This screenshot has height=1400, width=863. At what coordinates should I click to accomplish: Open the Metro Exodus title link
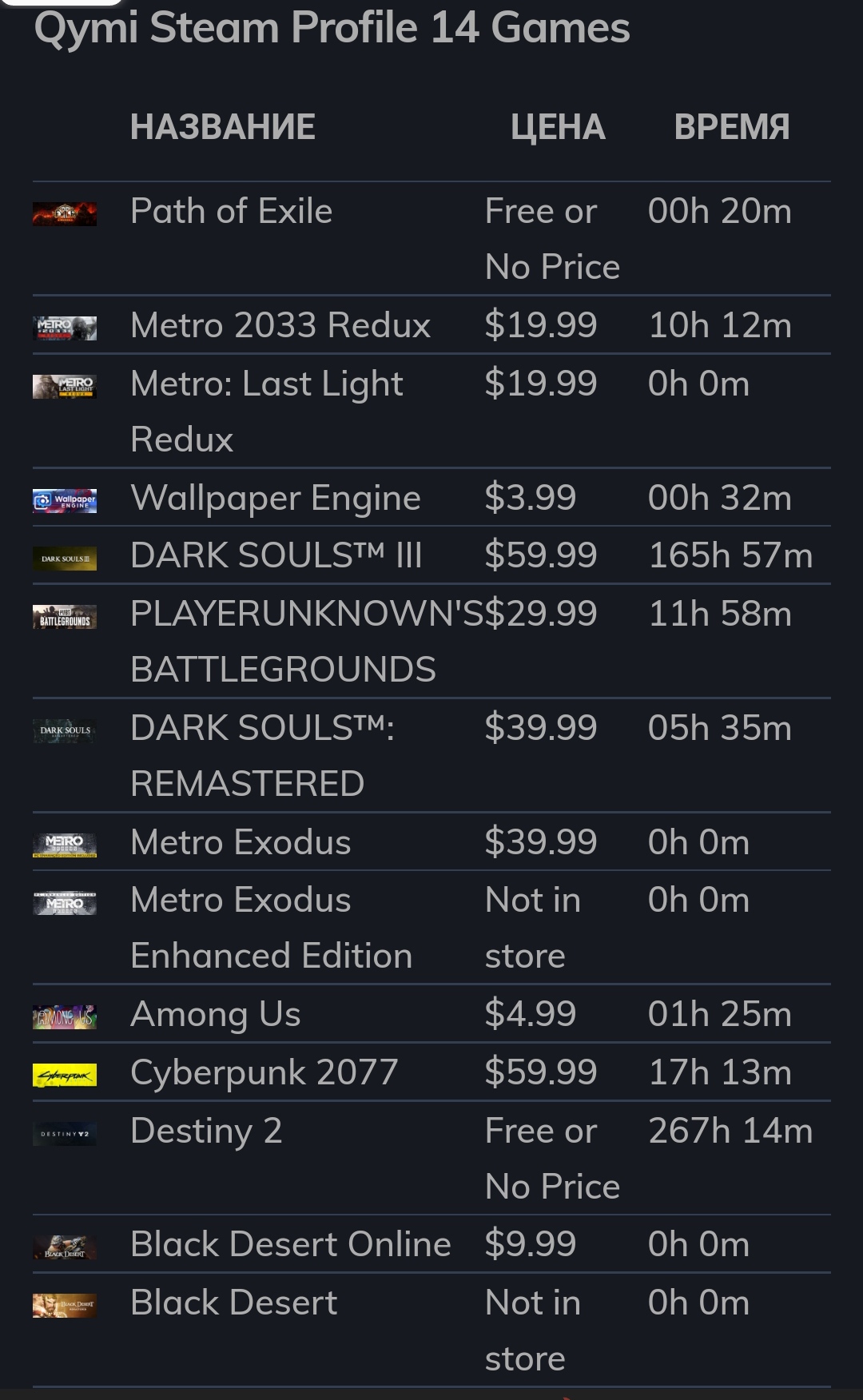tap(241, 842)
